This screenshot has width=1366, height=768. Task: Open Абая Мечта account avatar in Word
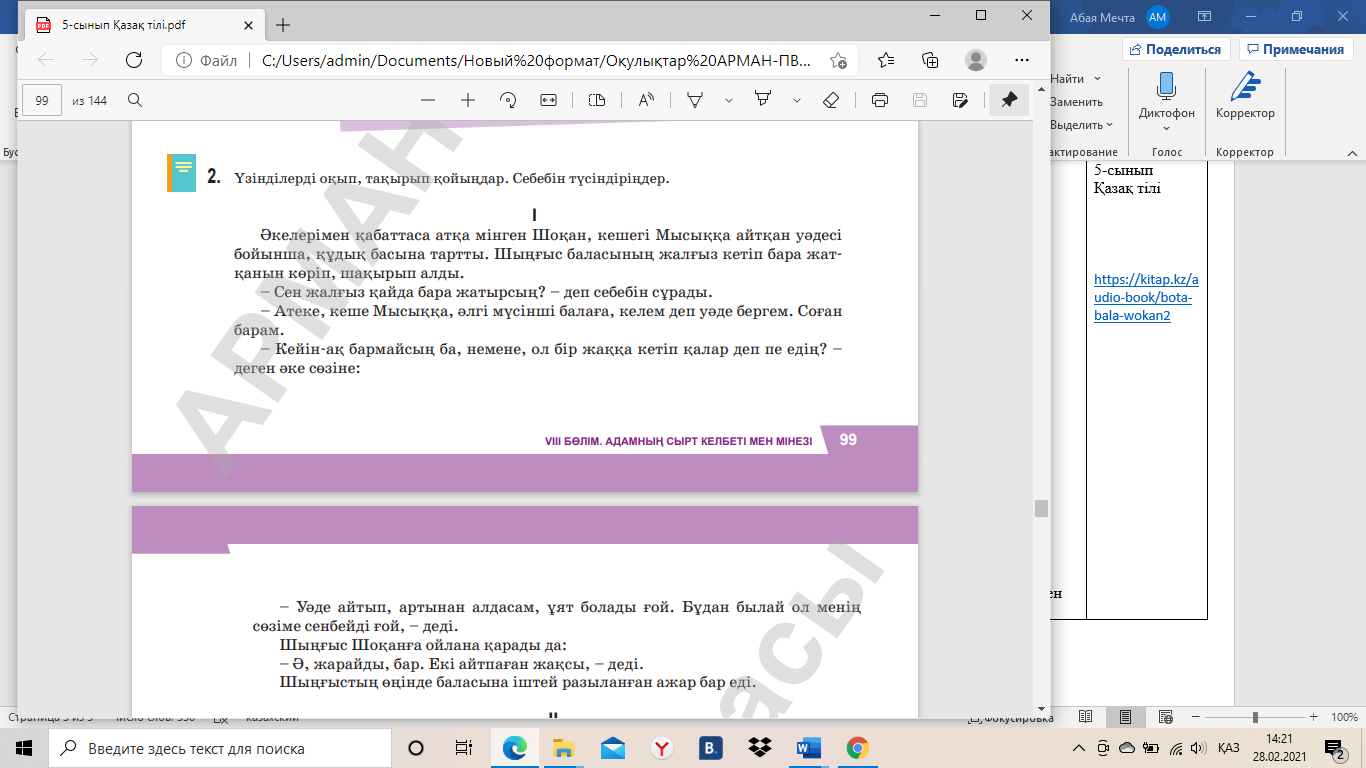coord(1158,16)
